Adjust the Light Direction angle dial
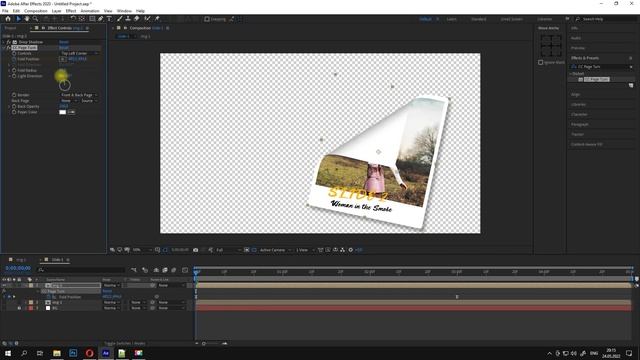Screen dimensions: 640x360 pos(64,85)
